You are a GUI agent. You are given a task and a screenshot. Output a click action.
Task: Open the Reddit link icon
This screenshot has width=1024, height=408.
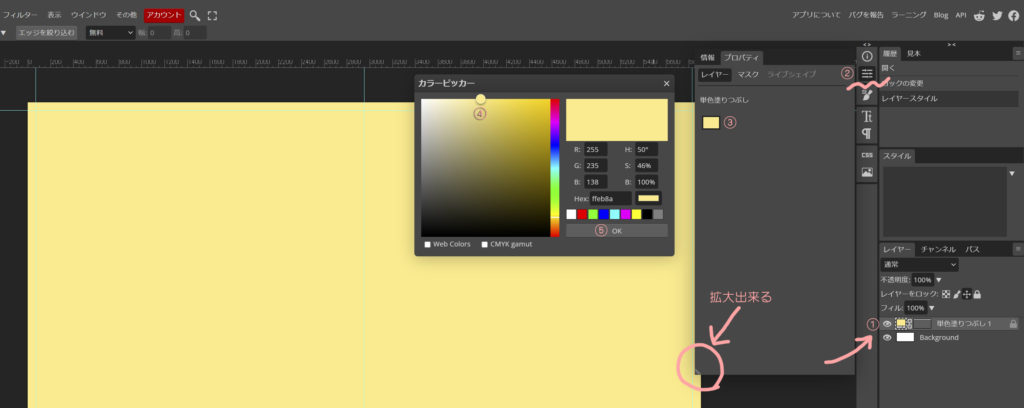tap(978, 16)
